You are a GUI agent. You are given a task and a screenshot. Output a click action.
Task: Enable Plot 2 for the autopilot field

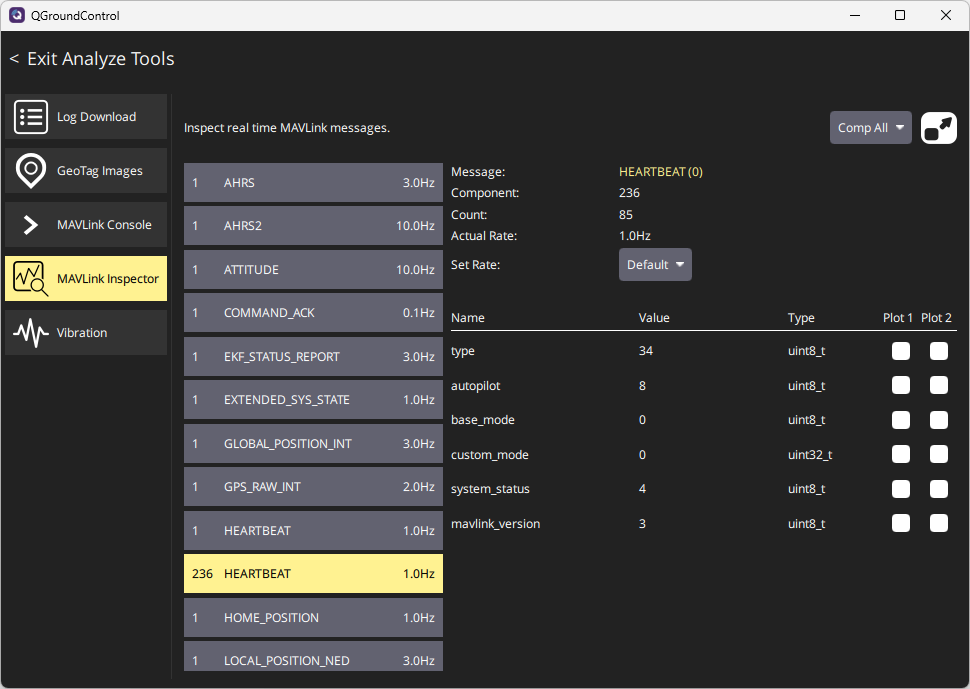click(x=939, y=386)
